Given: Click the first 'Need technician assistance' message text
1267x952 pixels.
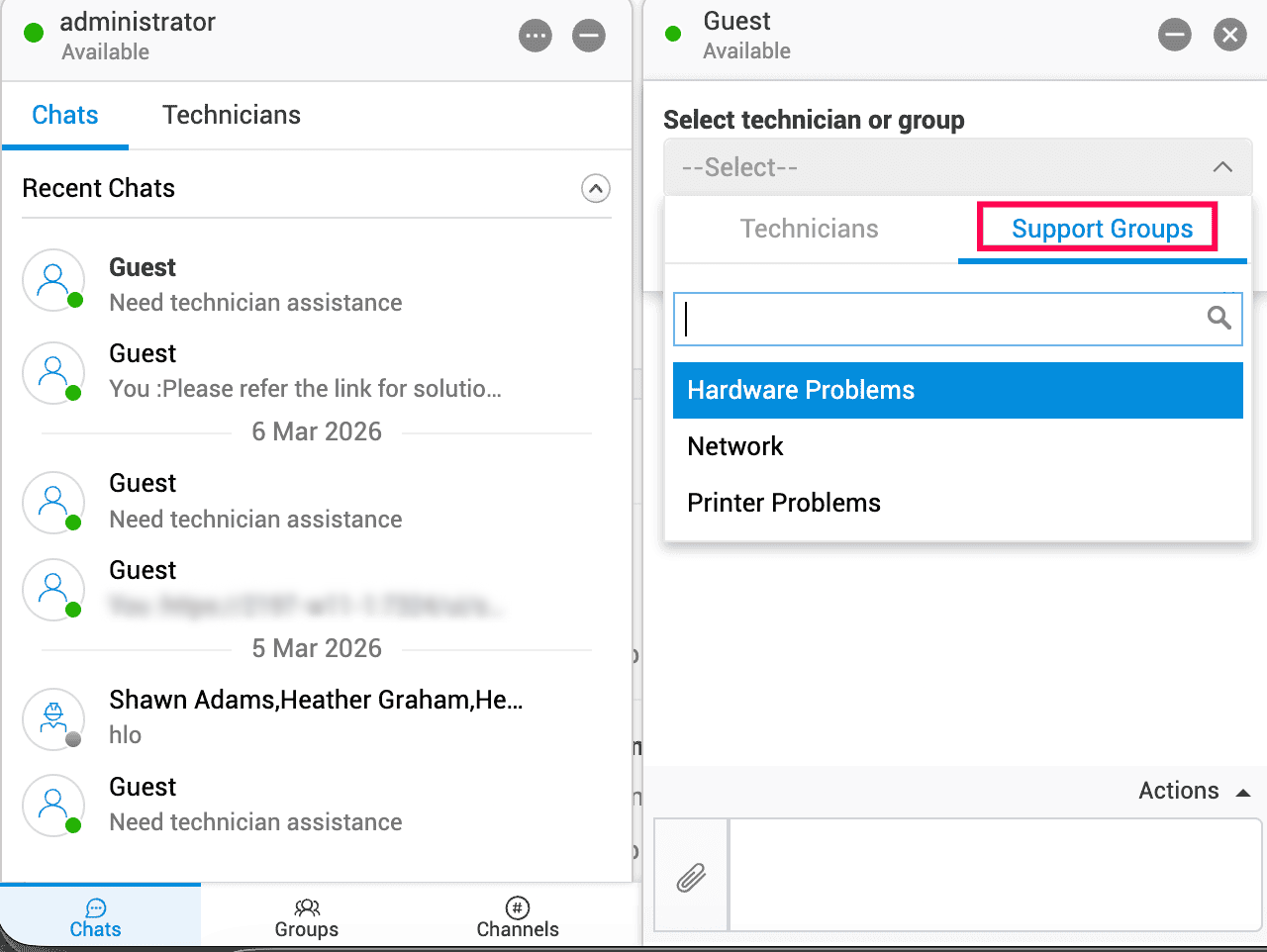Looking at the screenshot, I should point(255,303).
